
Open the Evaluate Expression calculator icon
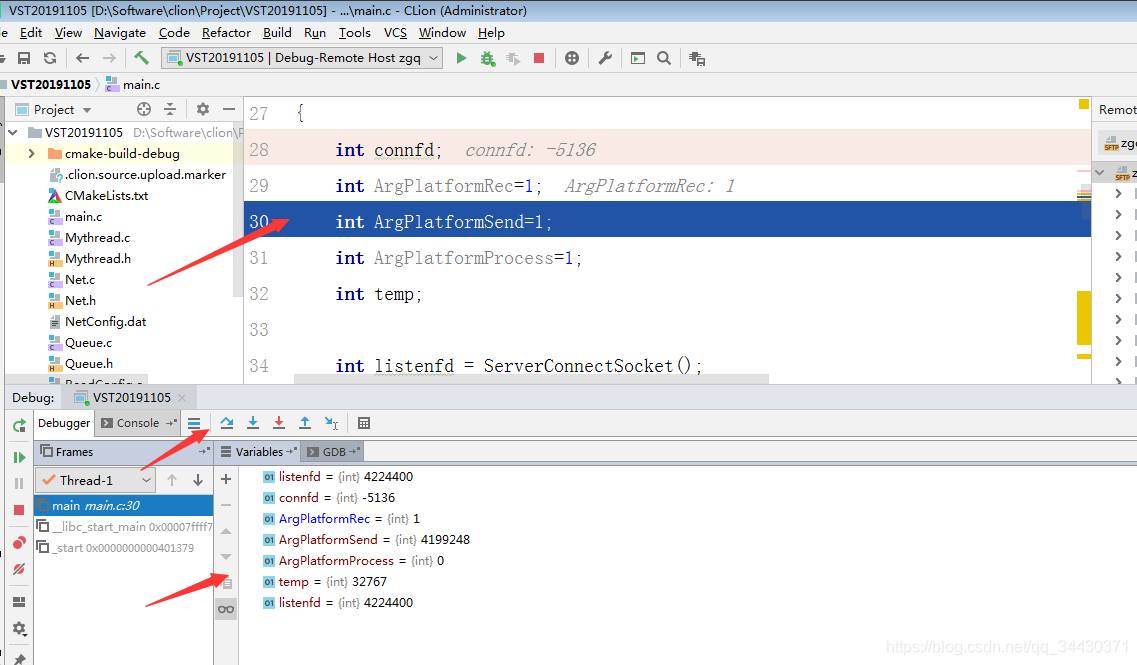363,422
